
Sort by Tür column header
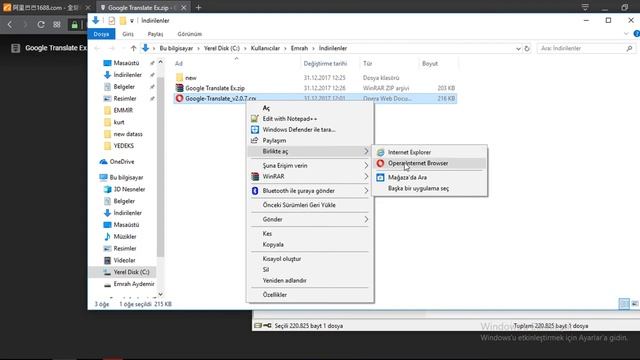click(367, 64)
